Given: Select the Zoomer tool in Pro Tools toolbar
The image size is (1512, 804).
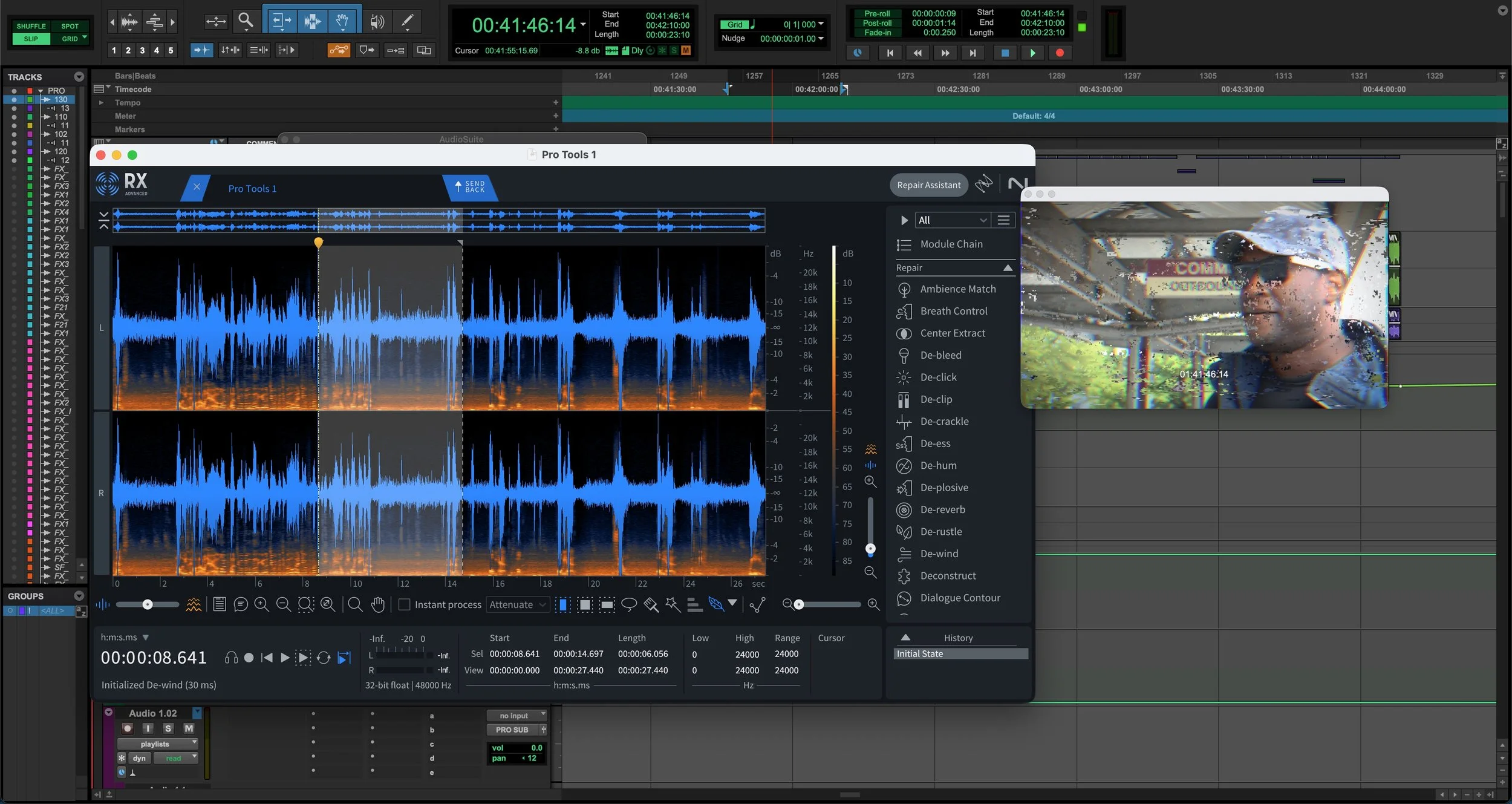Looking at the screenshot, I should [x=245, y=21].
